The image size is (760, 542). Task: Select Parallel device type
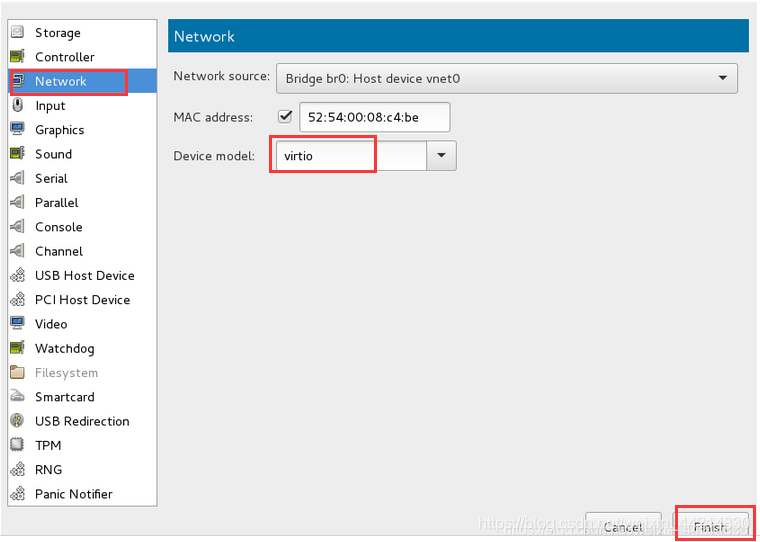82,202
